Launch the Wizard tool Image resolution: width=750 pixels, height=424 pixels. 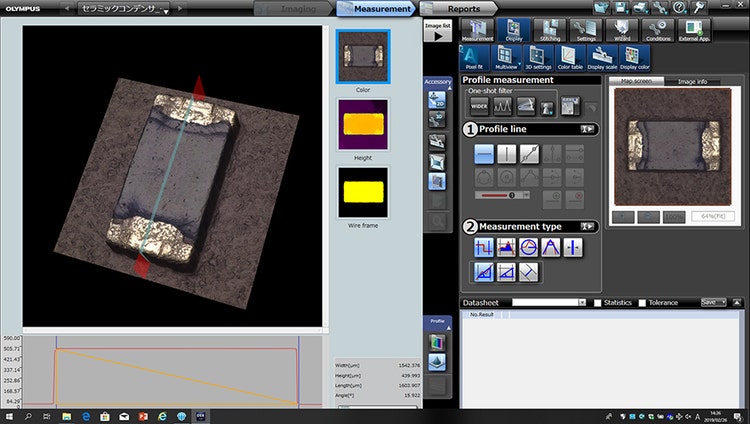620,31
